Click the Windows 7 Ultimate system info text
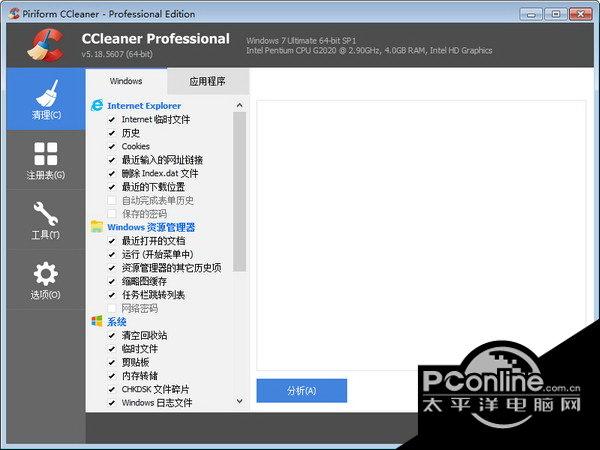The image size is (600, 450). click(x=301, y=40)
